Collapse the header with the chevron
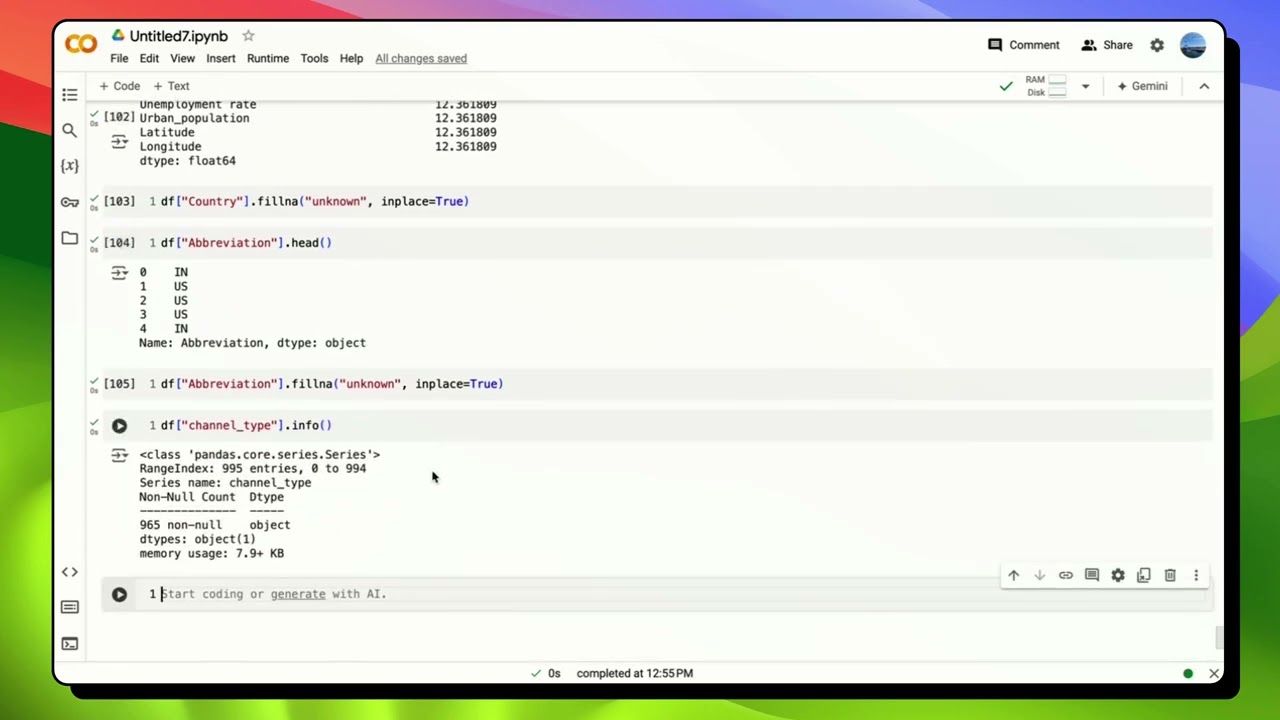This screenshot has width=1280, height=720. coord(1204,86)
